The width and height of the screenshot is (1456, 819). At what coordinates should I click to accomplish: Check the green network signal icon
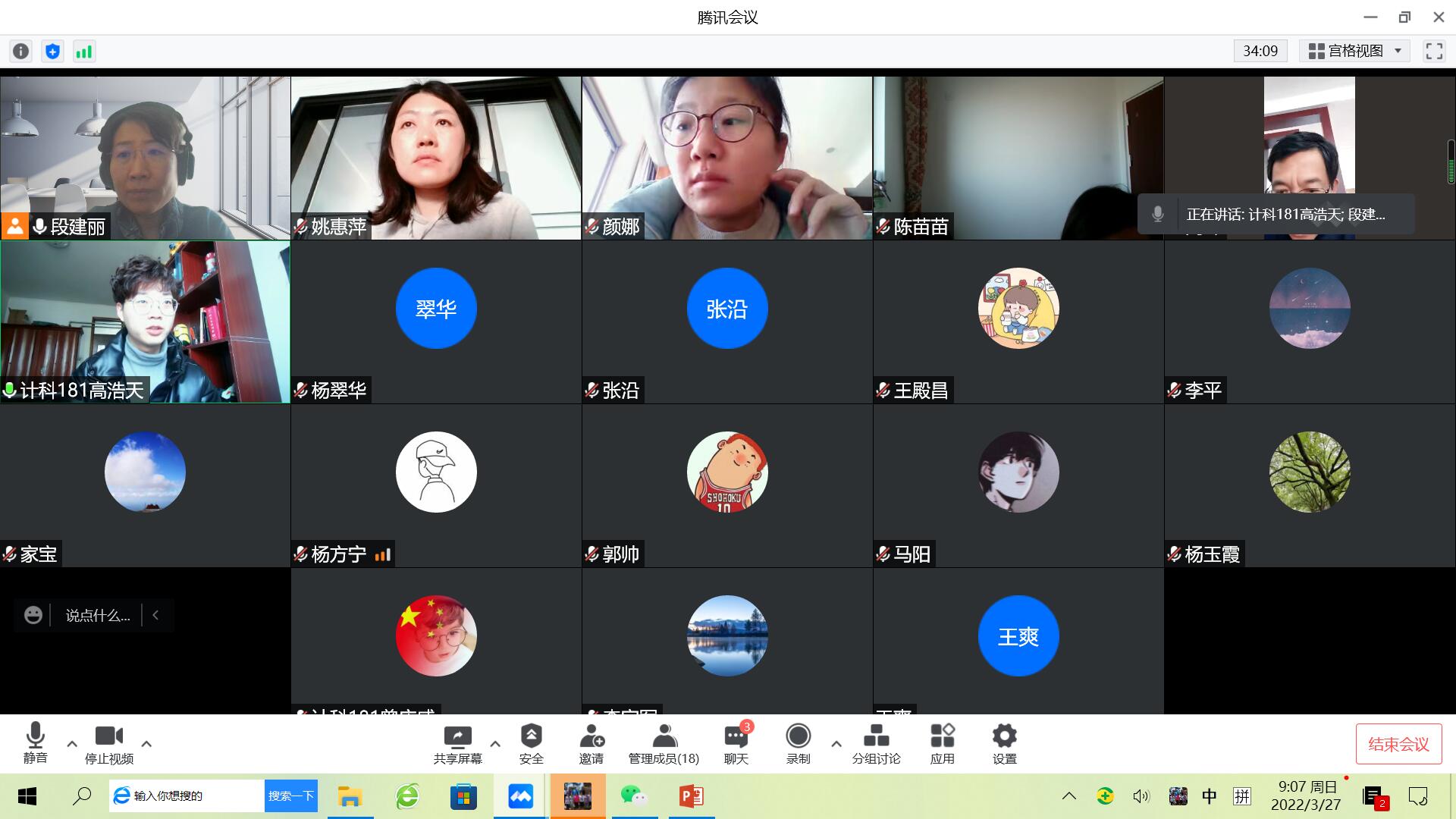click(x=83, y=51)
